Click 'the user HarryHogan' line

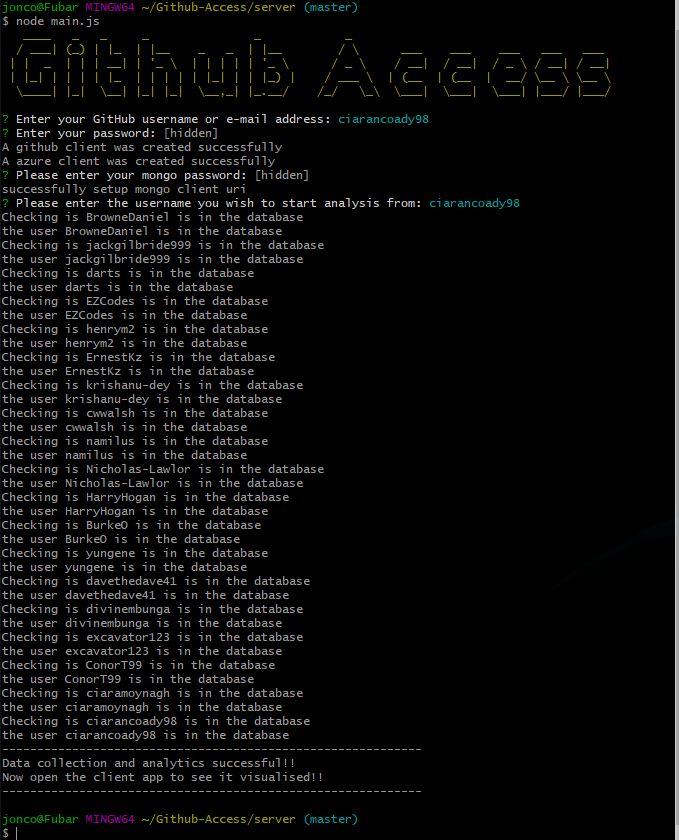tap(135, 511)
